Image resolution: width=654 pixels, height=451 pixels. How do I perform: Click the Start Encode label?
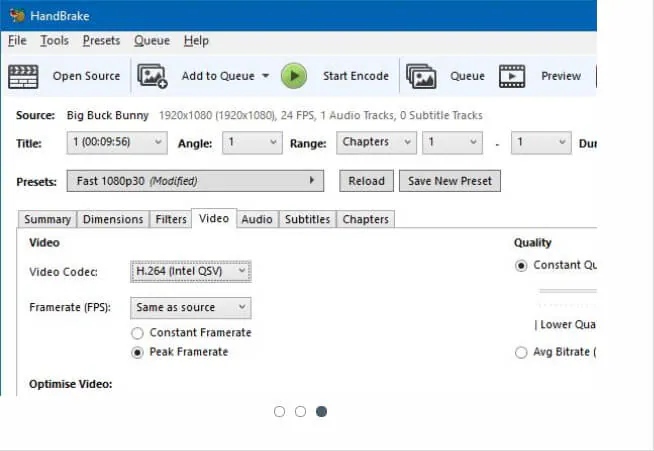tap(356, 76)
